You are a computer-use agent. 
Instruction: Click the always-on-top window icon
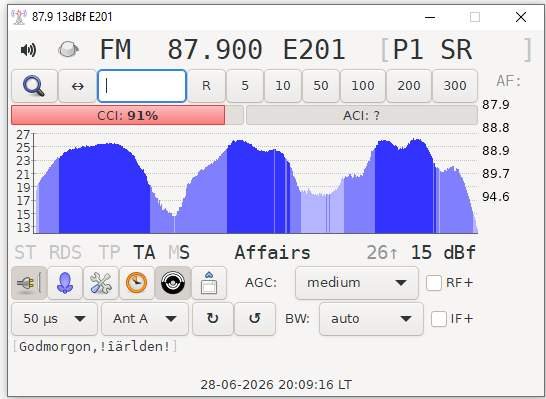(x=209, y=283)
